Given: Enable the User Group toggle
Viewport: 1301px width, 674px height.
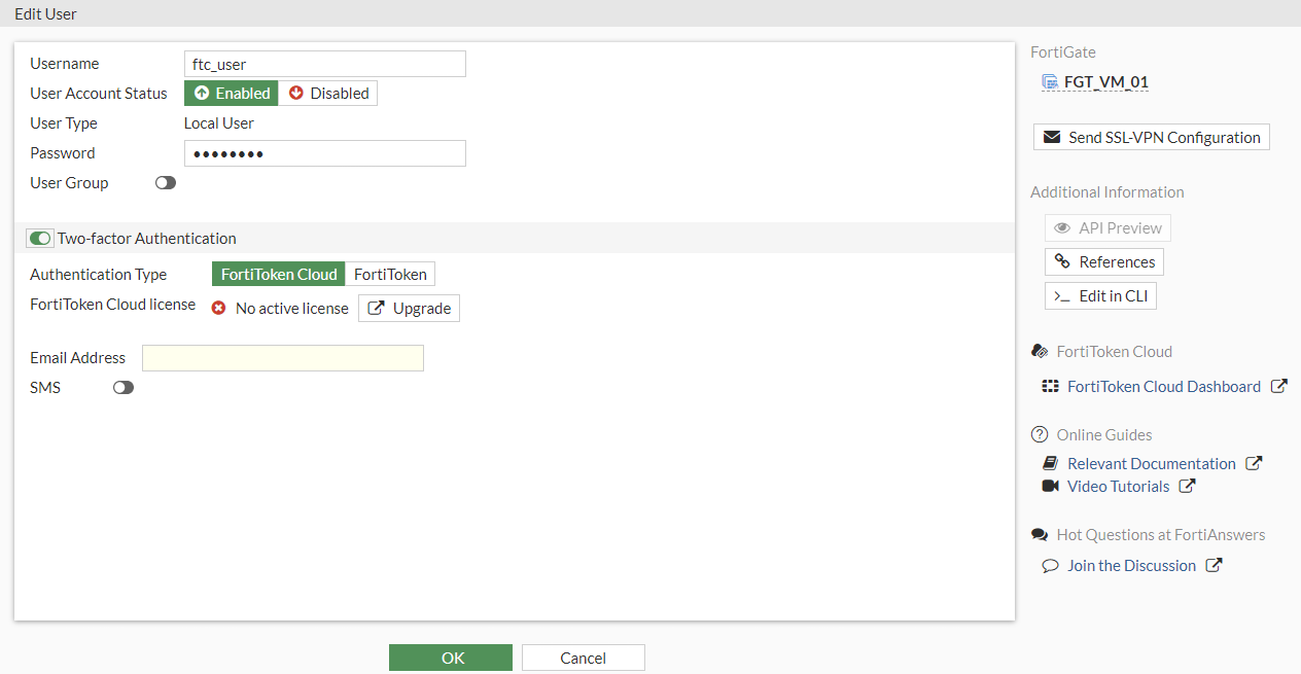Looking at the screenshot, I should click(164, 182).
